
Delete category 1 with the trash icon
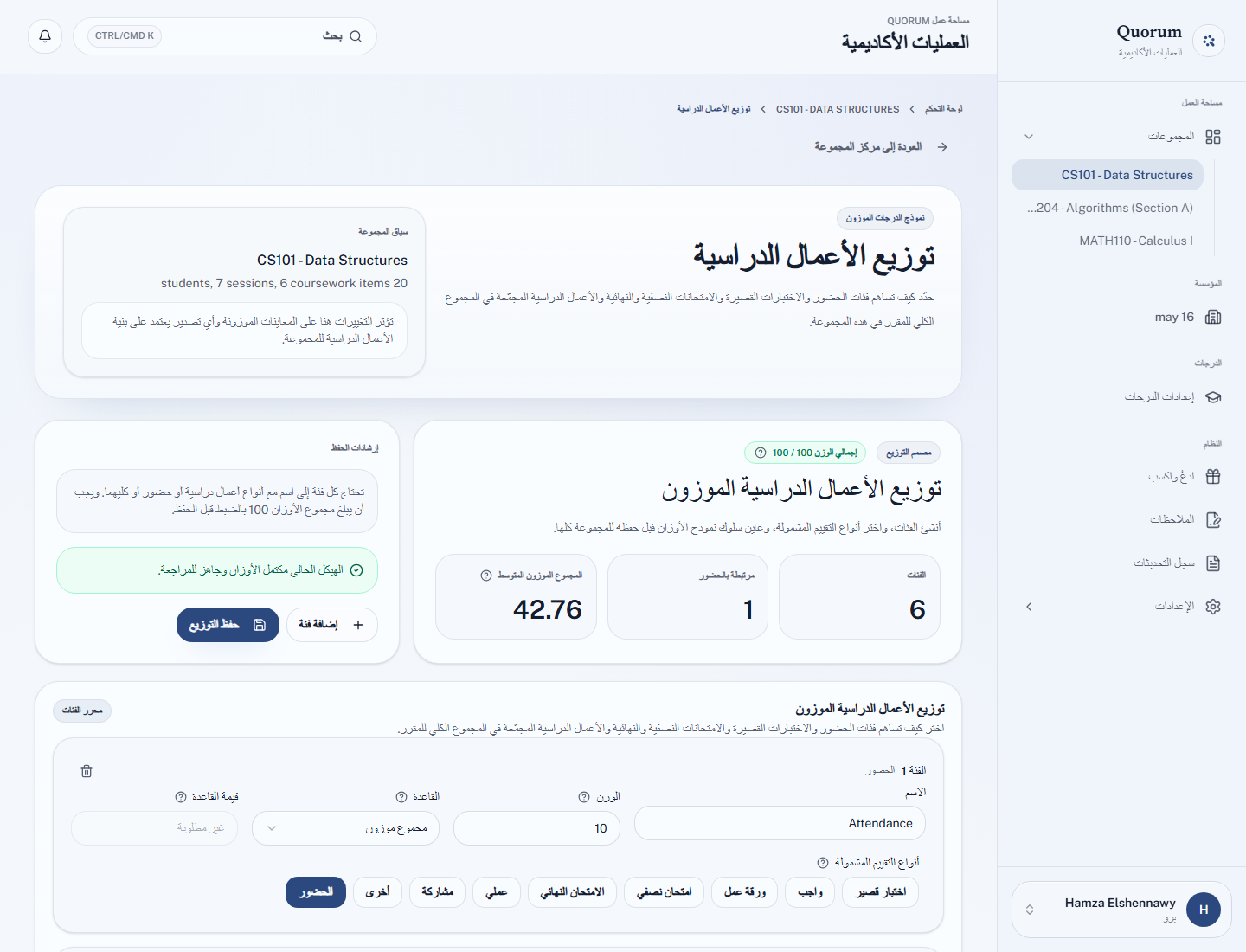tap(87, 771)
